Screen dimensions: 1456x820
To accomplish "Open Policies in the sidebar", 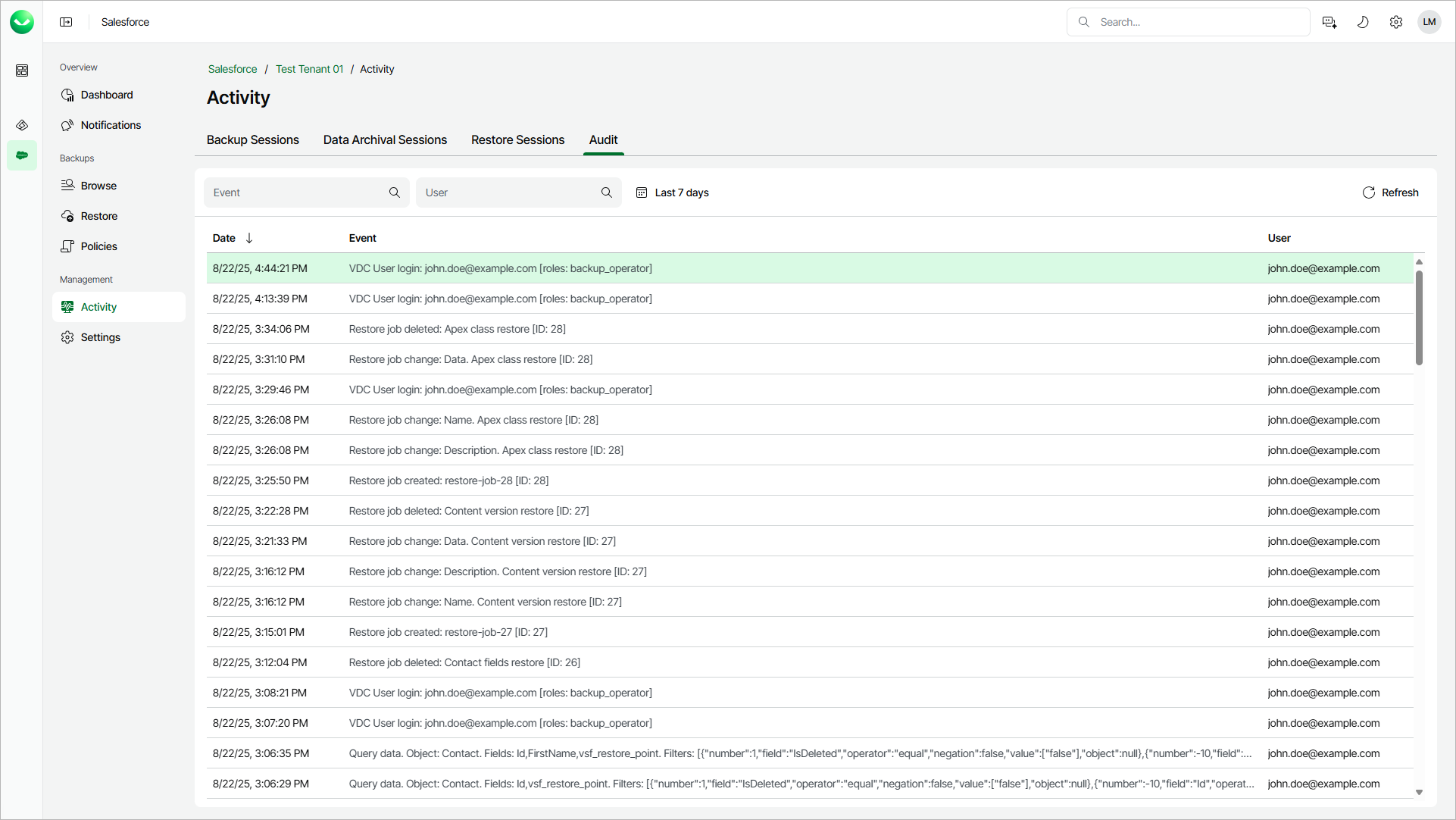I will pos(98,246).
